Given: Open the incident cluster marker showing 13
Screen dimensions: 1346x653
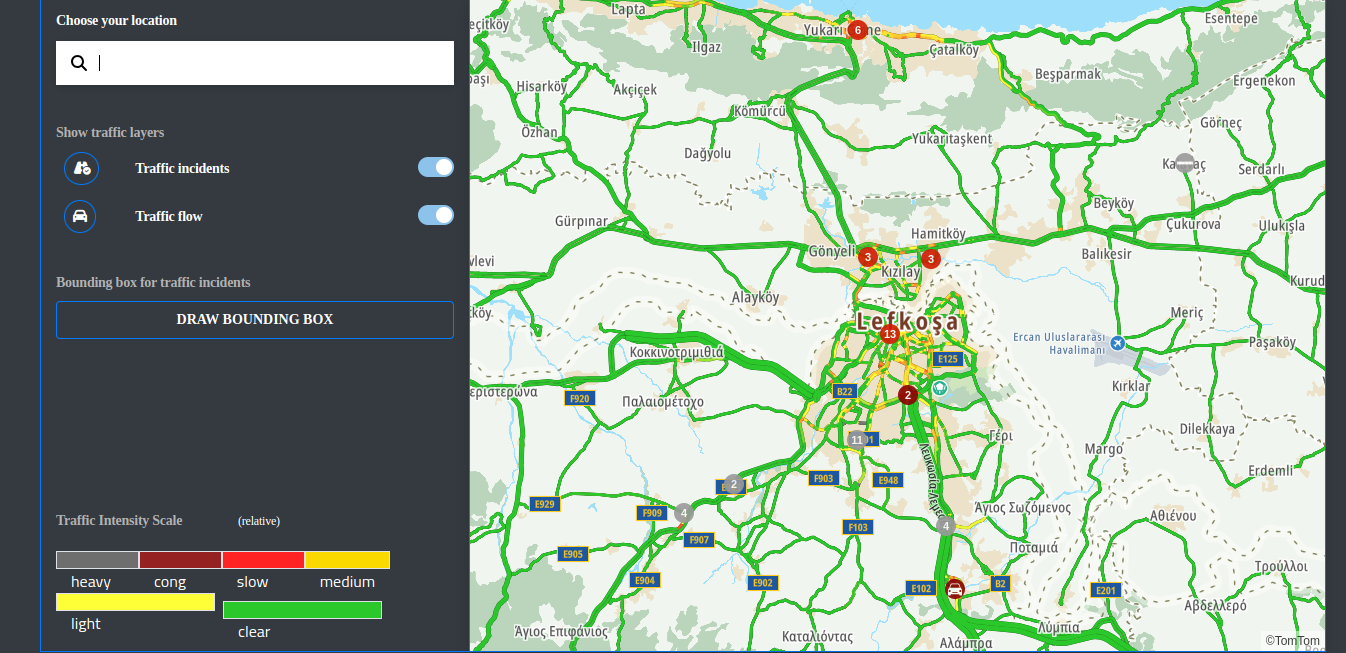Looking at the screenshot, I should point(889,334).
